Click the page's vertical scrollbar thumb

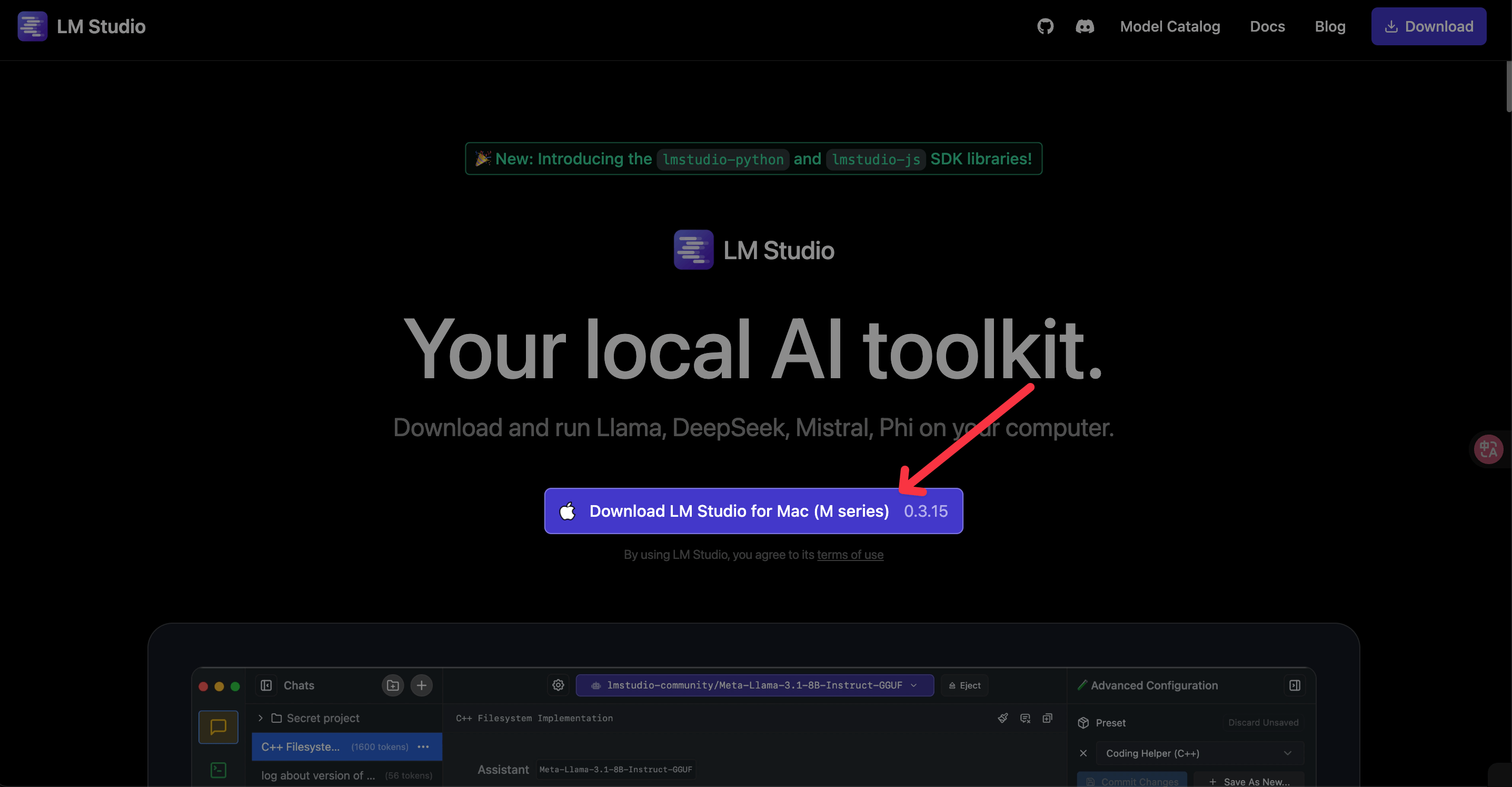[x=1508, y=88]
